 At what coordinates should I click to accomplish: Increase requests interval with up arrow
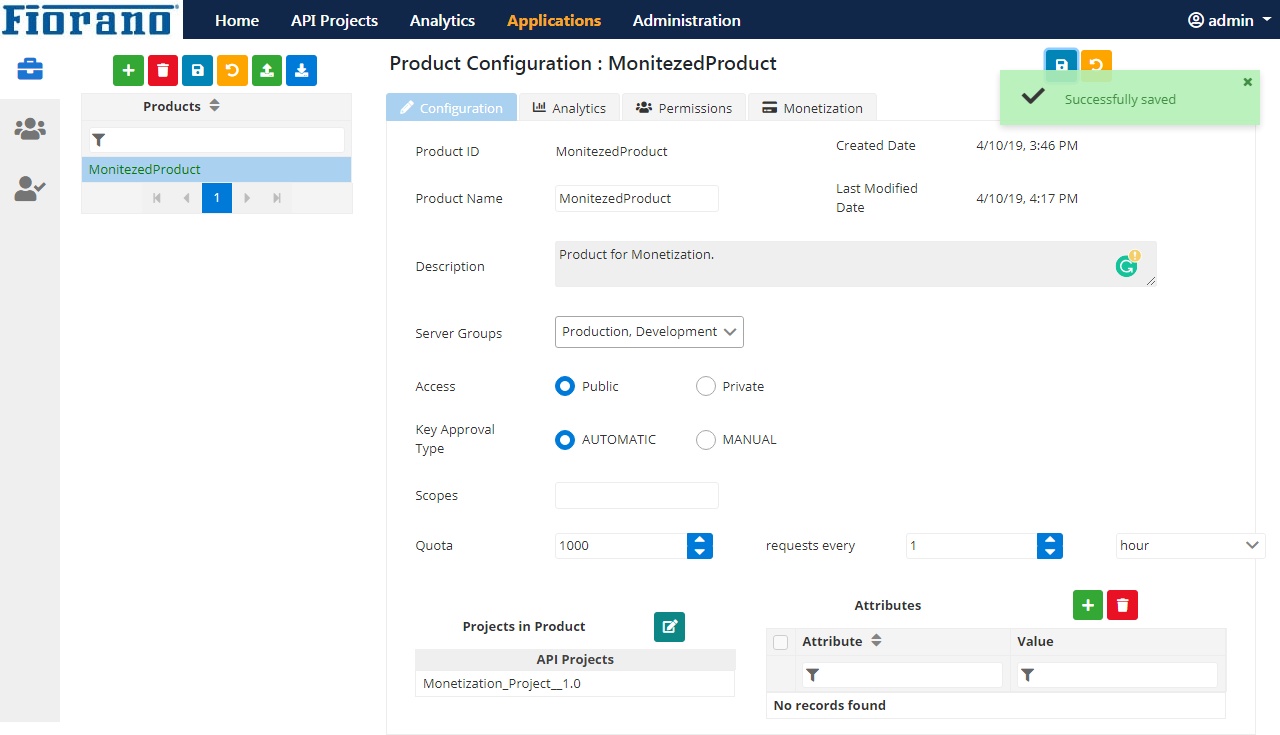pyautogui.click(x=1050, y=540)
